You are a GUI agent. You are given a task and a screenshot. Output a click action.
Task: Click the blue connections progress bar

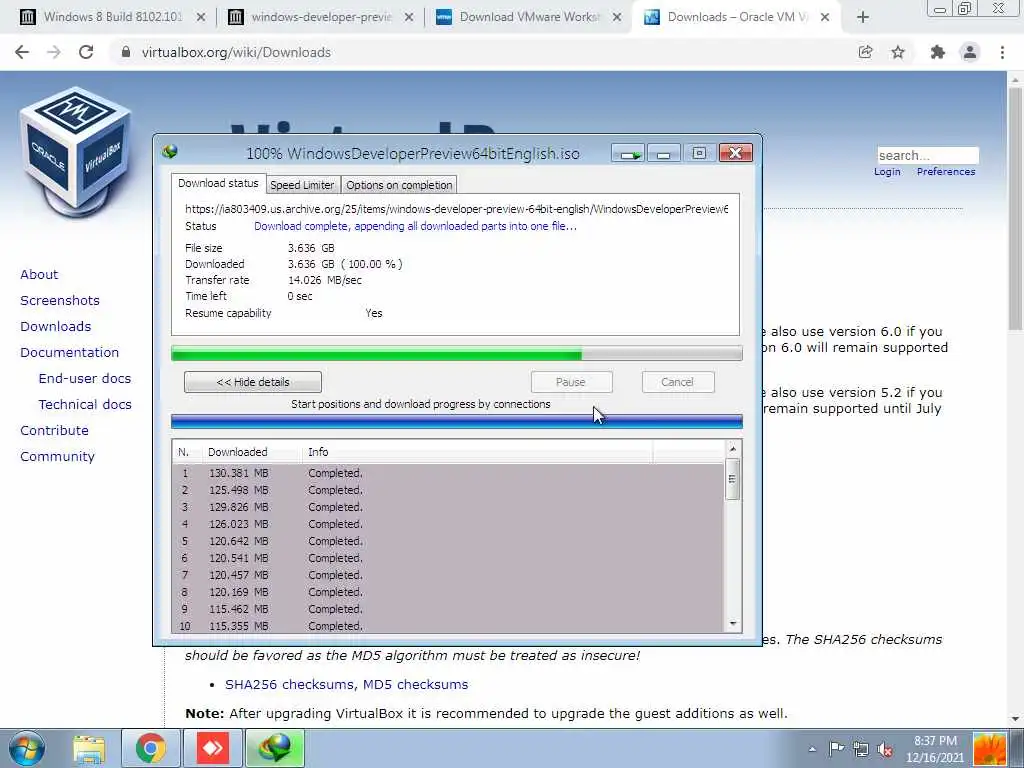pos(456,422)
